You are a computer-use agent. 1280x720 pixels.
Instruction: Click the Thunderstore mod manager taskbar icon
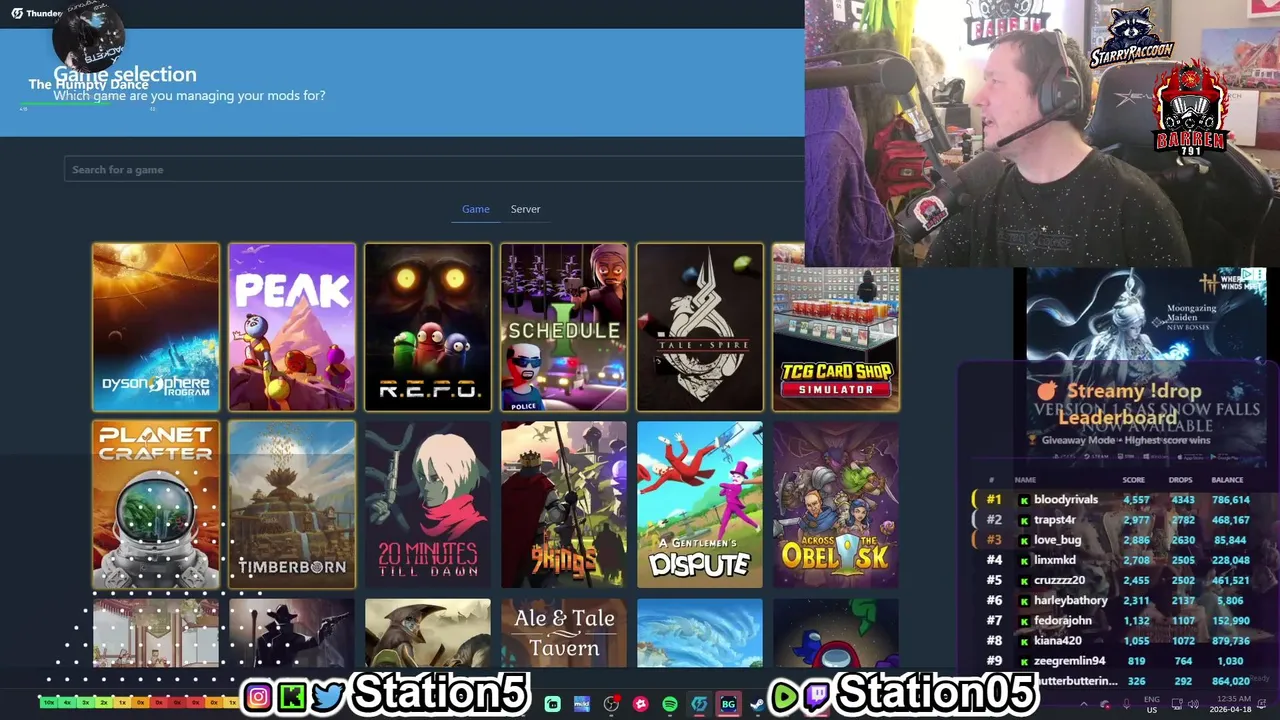coord(699,704)
